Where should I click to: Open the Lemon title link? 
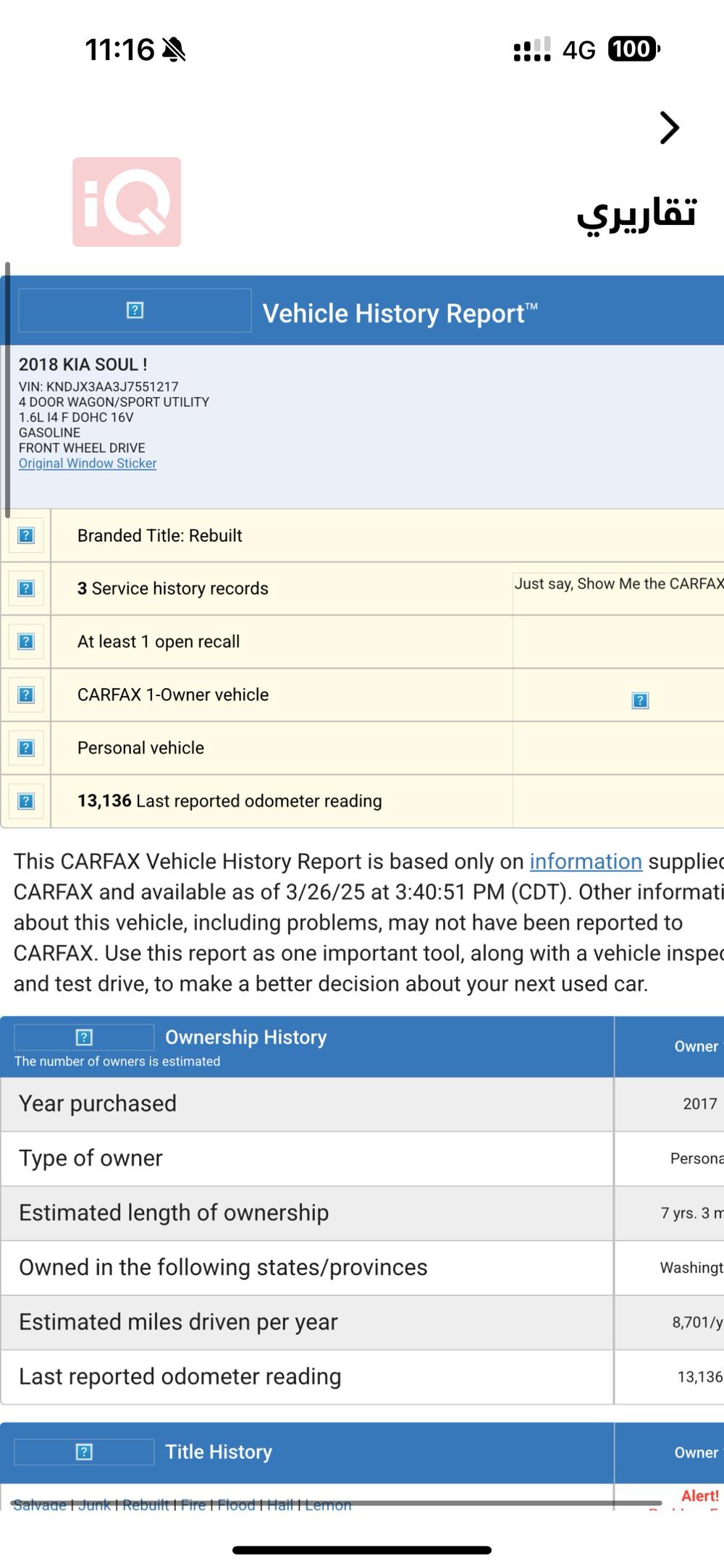[328, 1505]
